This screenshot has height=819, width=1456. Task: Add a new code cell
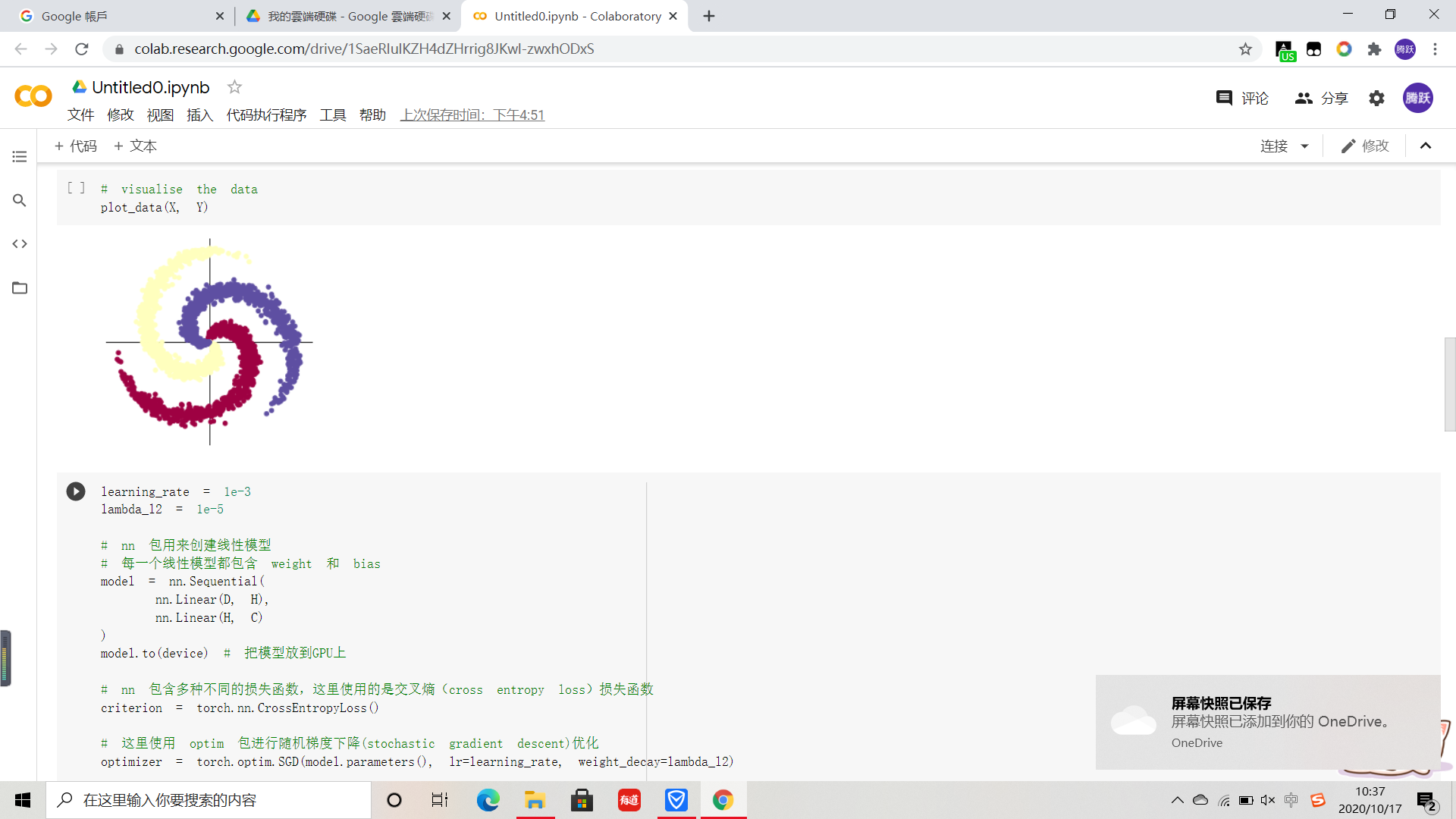click(76, 146)
